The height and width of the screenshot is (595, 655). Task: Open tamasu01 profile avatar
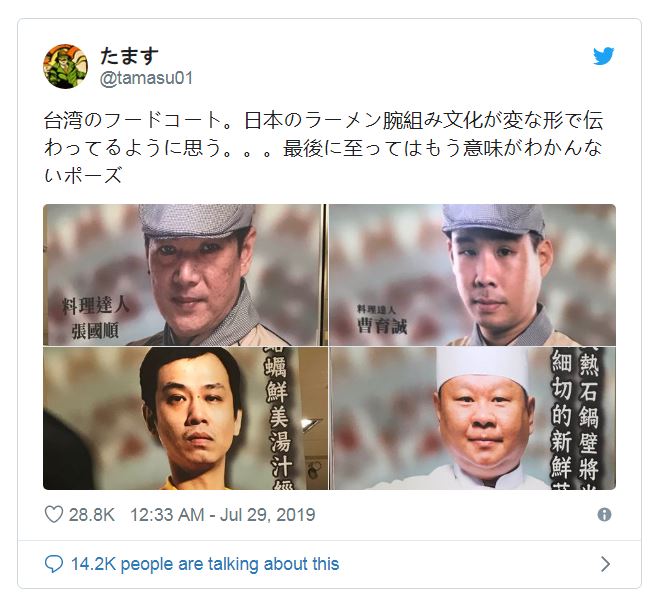point(66,66)
